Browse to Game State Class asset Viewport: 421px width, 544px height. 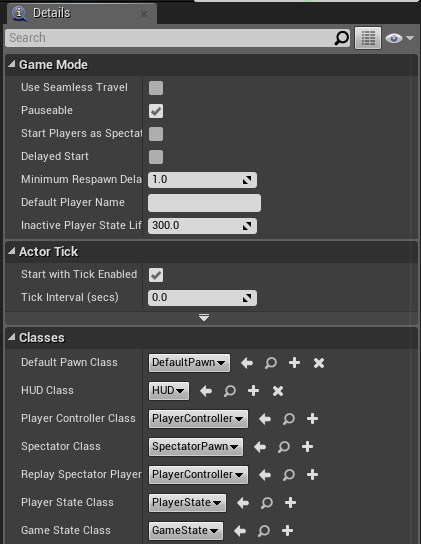click(x=264, y=530)
